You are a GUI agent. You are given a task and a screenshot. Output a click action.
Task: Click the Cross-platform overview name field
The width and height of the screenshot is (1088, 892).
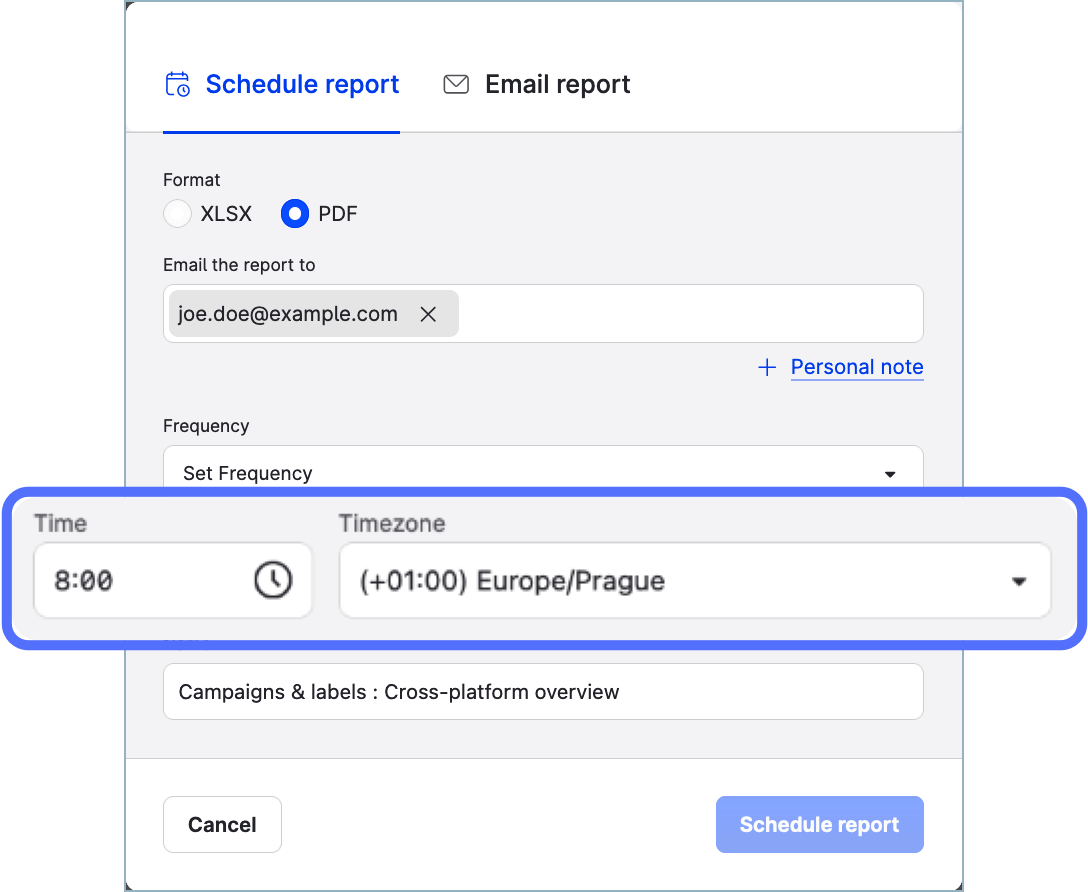pyautogui.click(x=542, y=691)
